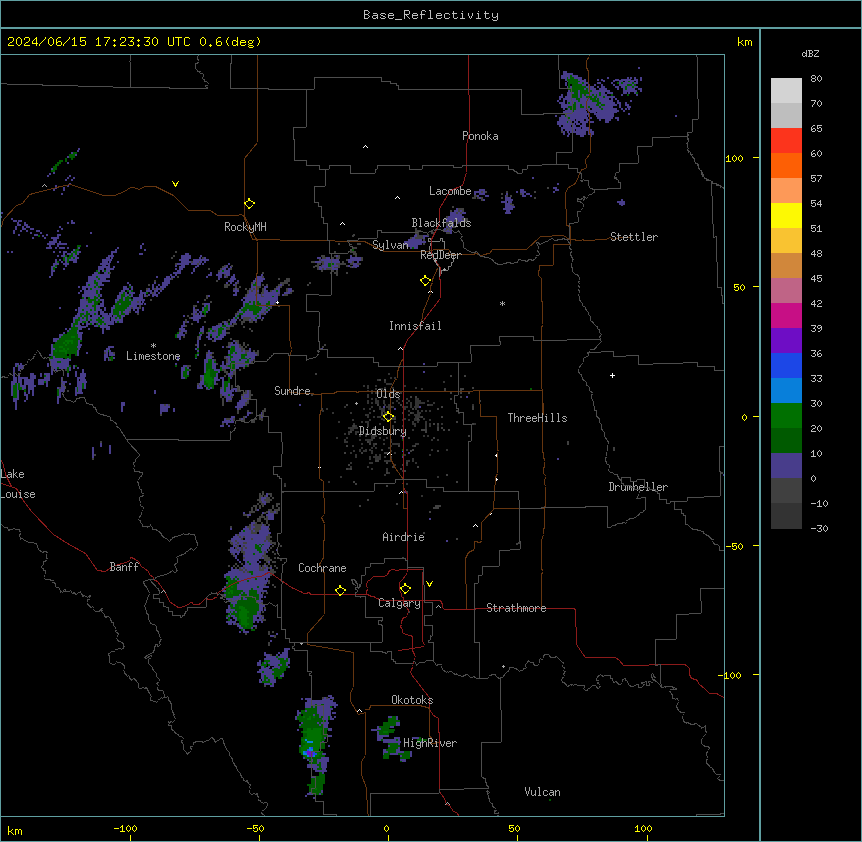
Task: Click the yellow diamond marker above Calgary label
Action: pyautogui.click(x=405, y=589)
